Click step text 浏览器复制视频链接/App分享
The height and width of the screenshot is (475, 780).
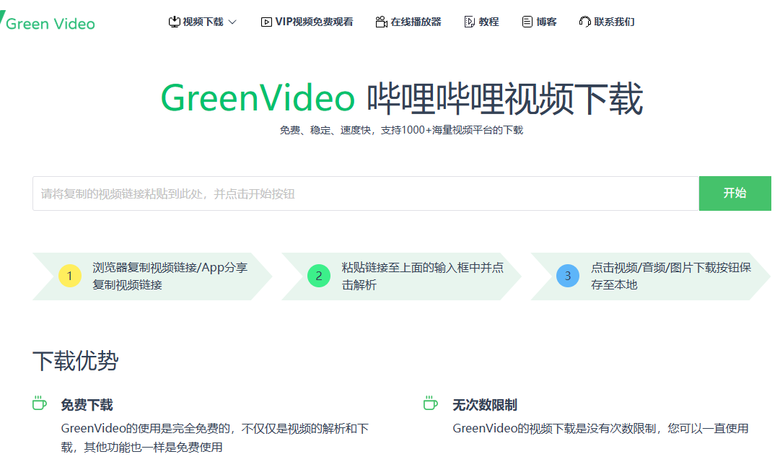point(170,276)
